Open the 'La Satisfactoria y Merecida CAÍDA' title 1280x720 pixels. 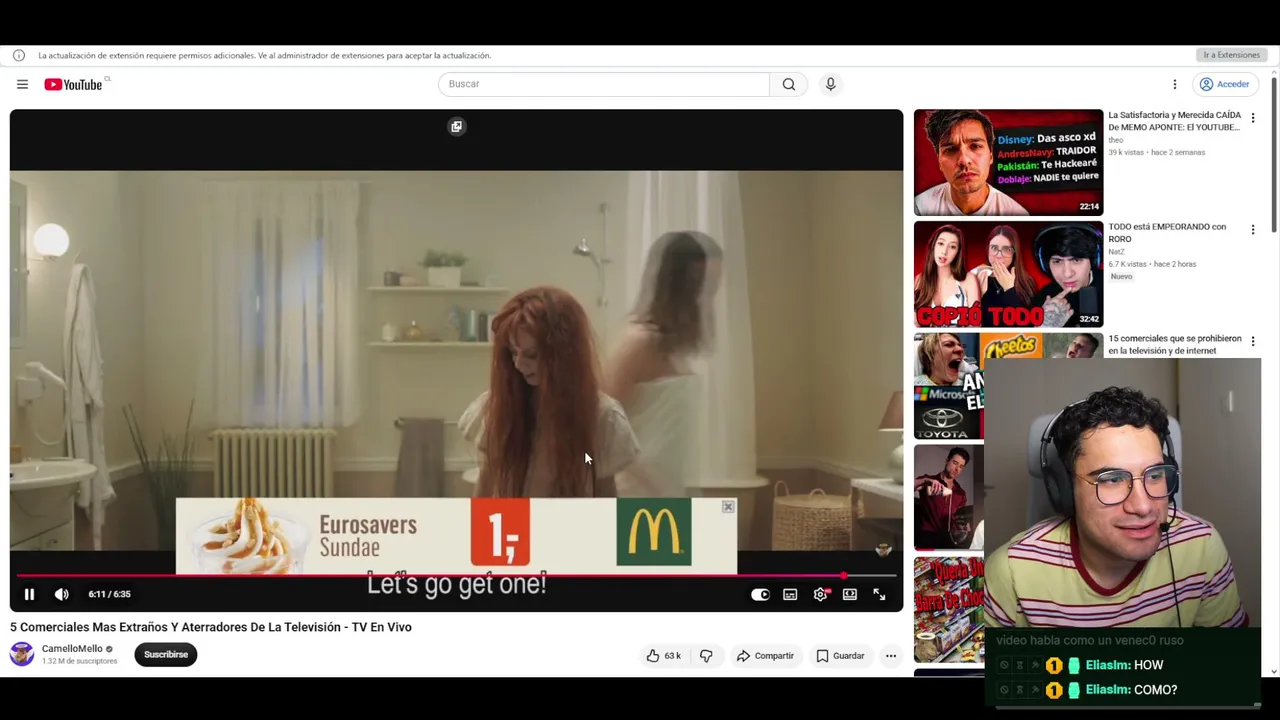click(x=1174, y=121)
